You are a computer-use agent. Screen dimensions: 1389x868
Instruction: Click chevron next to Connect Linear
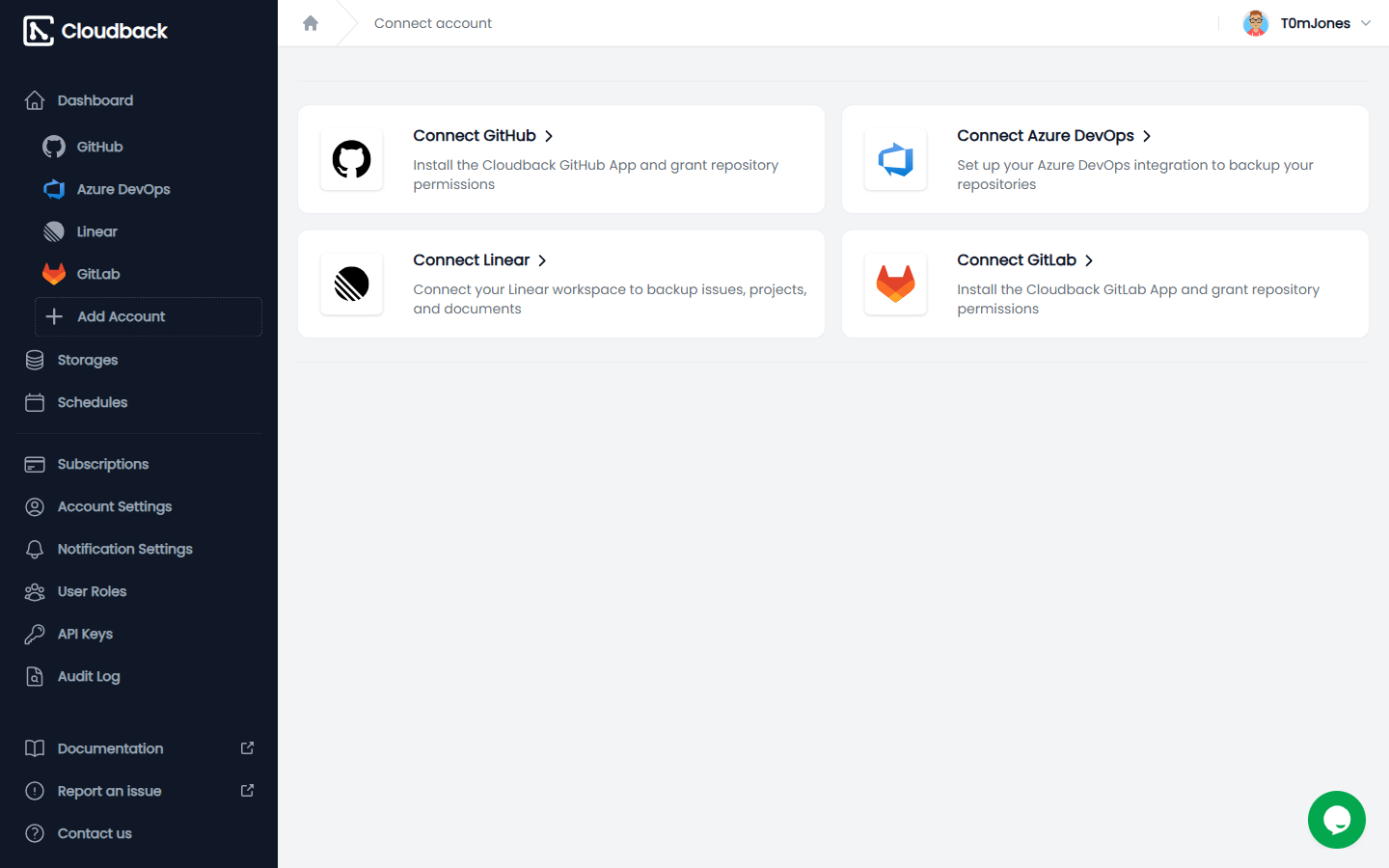(542, 260)
